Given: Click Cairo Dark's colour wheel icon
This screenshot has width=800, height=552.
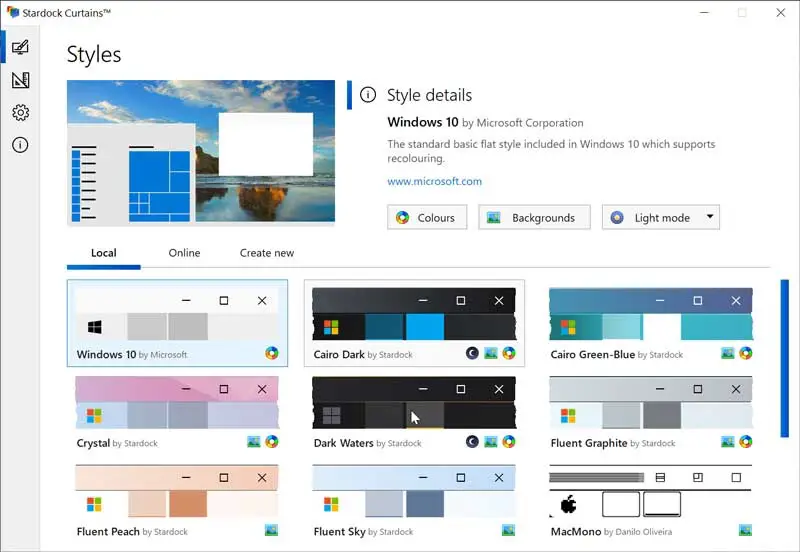Looking at the screenshot, I should [x=509, y=353].
